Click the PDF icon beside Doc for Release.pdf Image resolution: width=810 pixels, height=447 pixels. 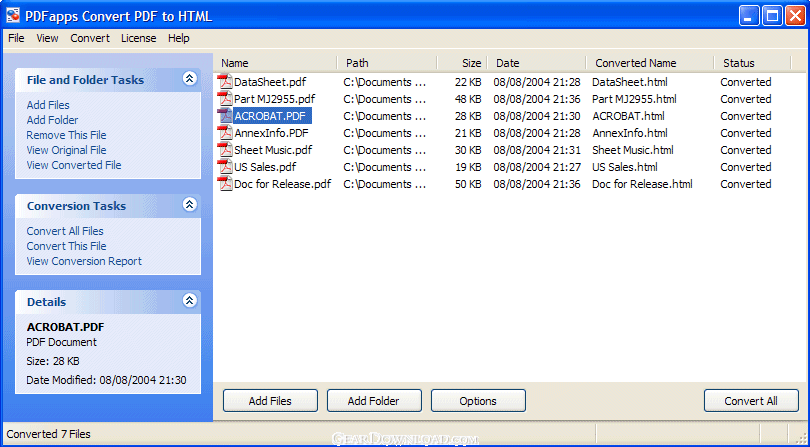coord(225,184)
